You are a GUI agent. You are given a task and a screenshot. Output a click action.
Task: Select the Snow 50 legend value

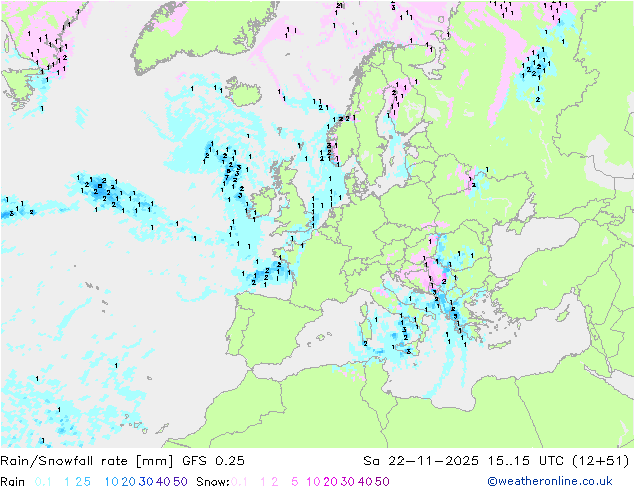382,482
